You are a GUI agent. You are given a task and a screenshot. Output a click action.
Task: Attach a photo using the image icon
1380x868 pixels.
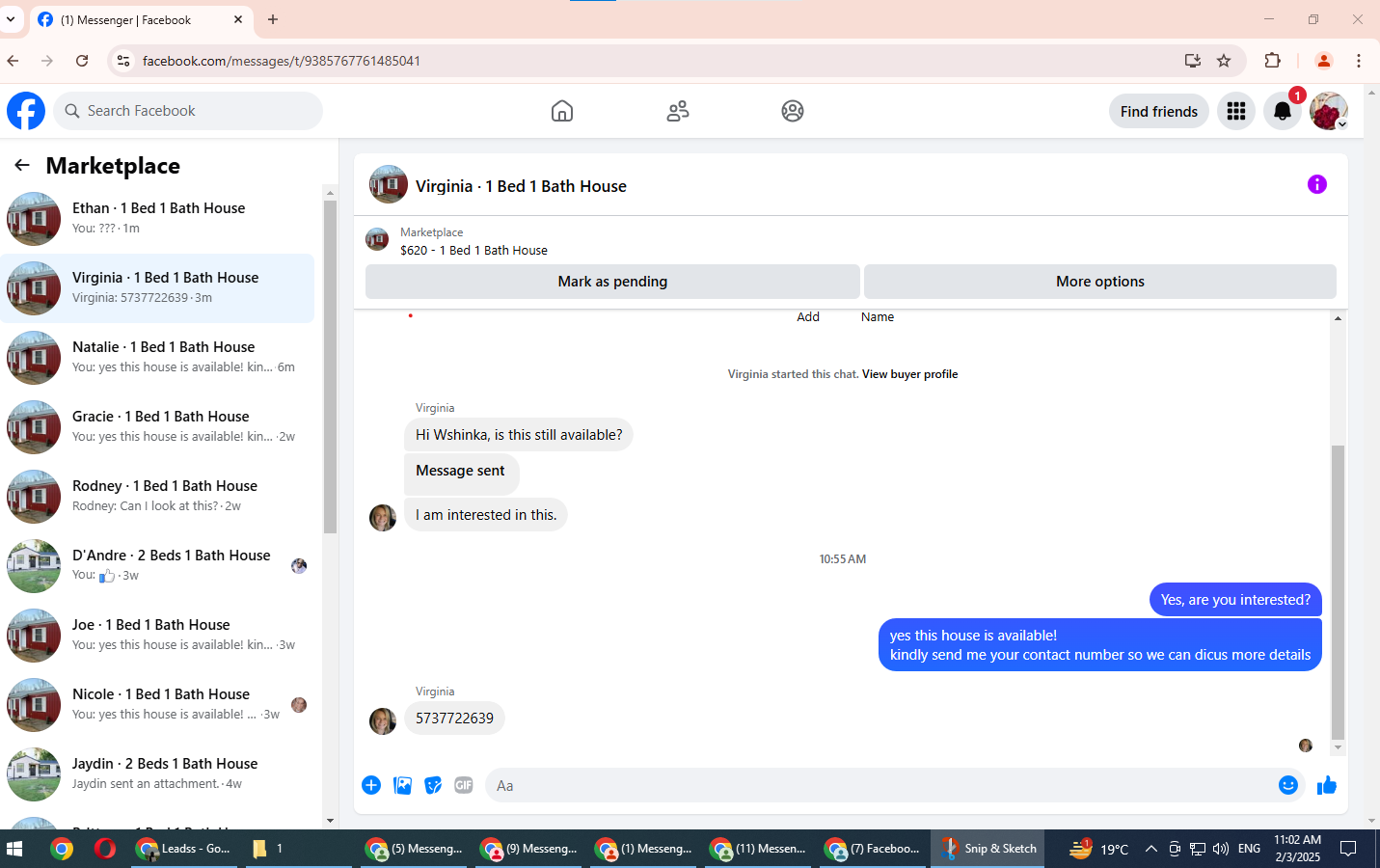(x=402, y=785)
